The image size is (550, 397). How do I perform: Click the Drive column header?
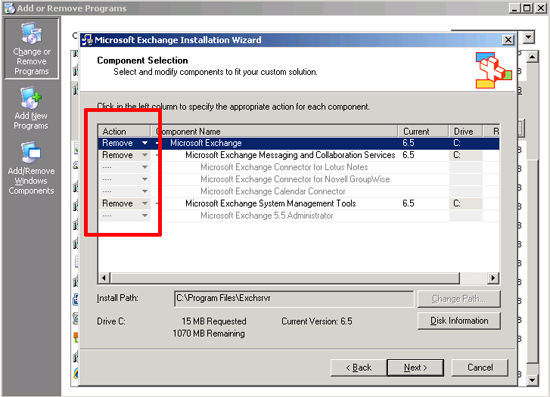(466, 131)
